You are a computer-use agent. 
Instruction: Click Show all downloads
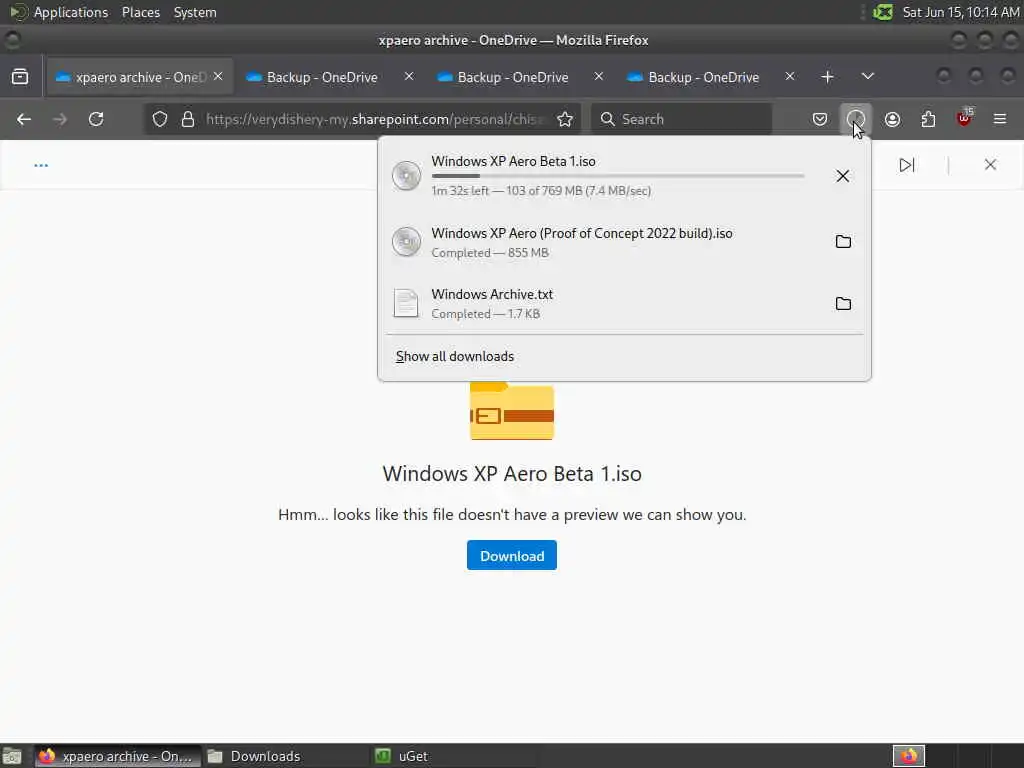click(455, 357)
